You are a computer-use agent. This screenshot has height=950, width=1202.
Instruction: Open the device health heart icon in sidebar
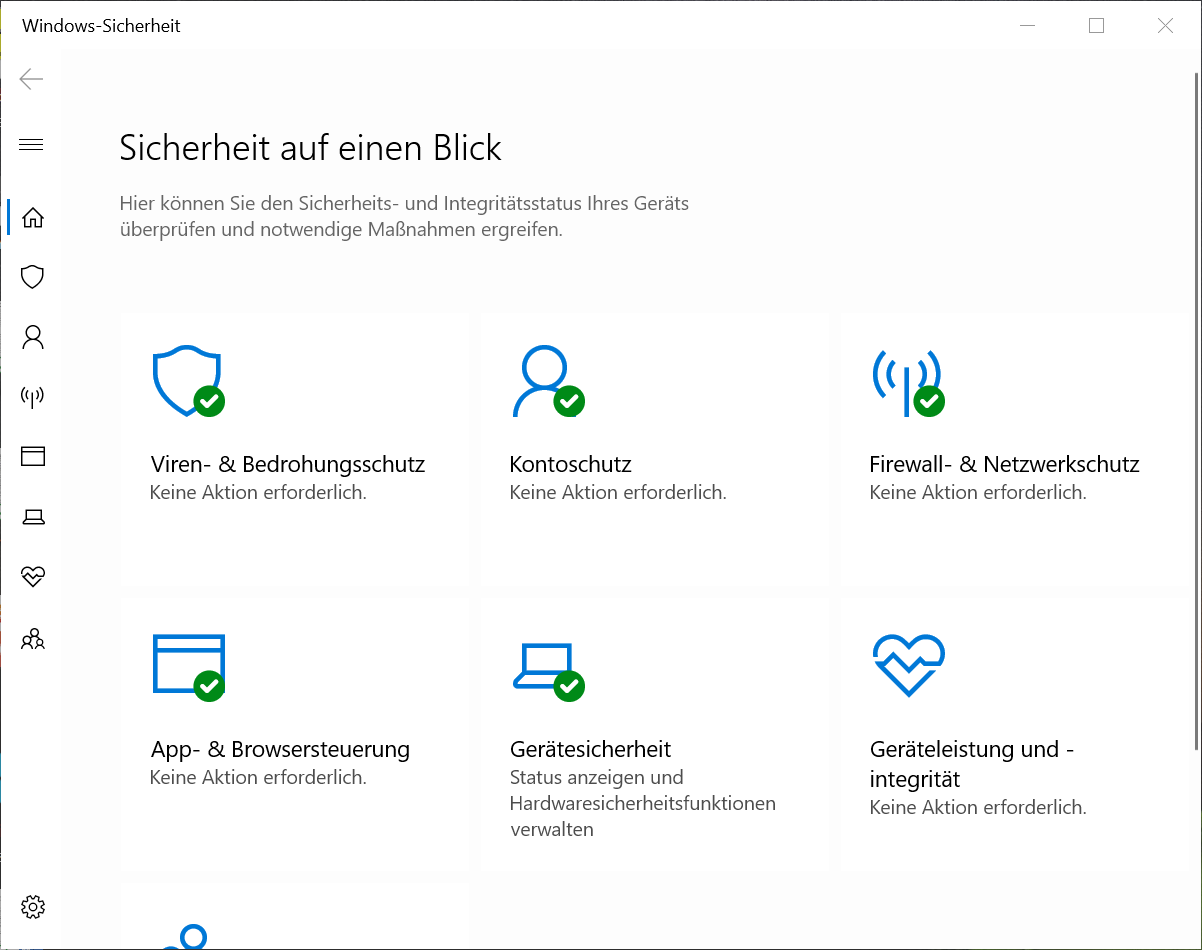coord(33,577)
